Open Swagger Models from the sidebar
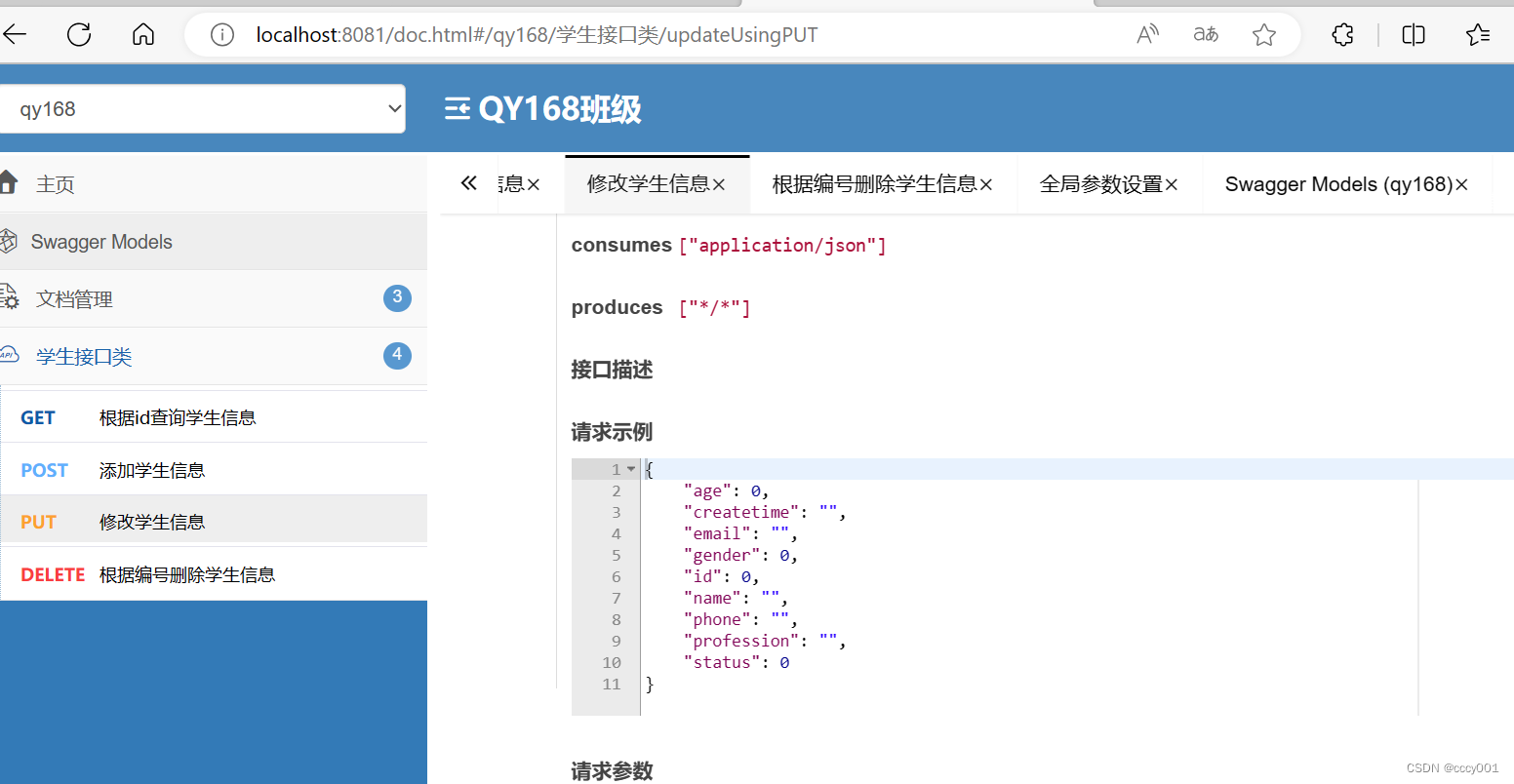This screenshot has height=784, width=1514. pyautogui.click(x=100, y=241)
